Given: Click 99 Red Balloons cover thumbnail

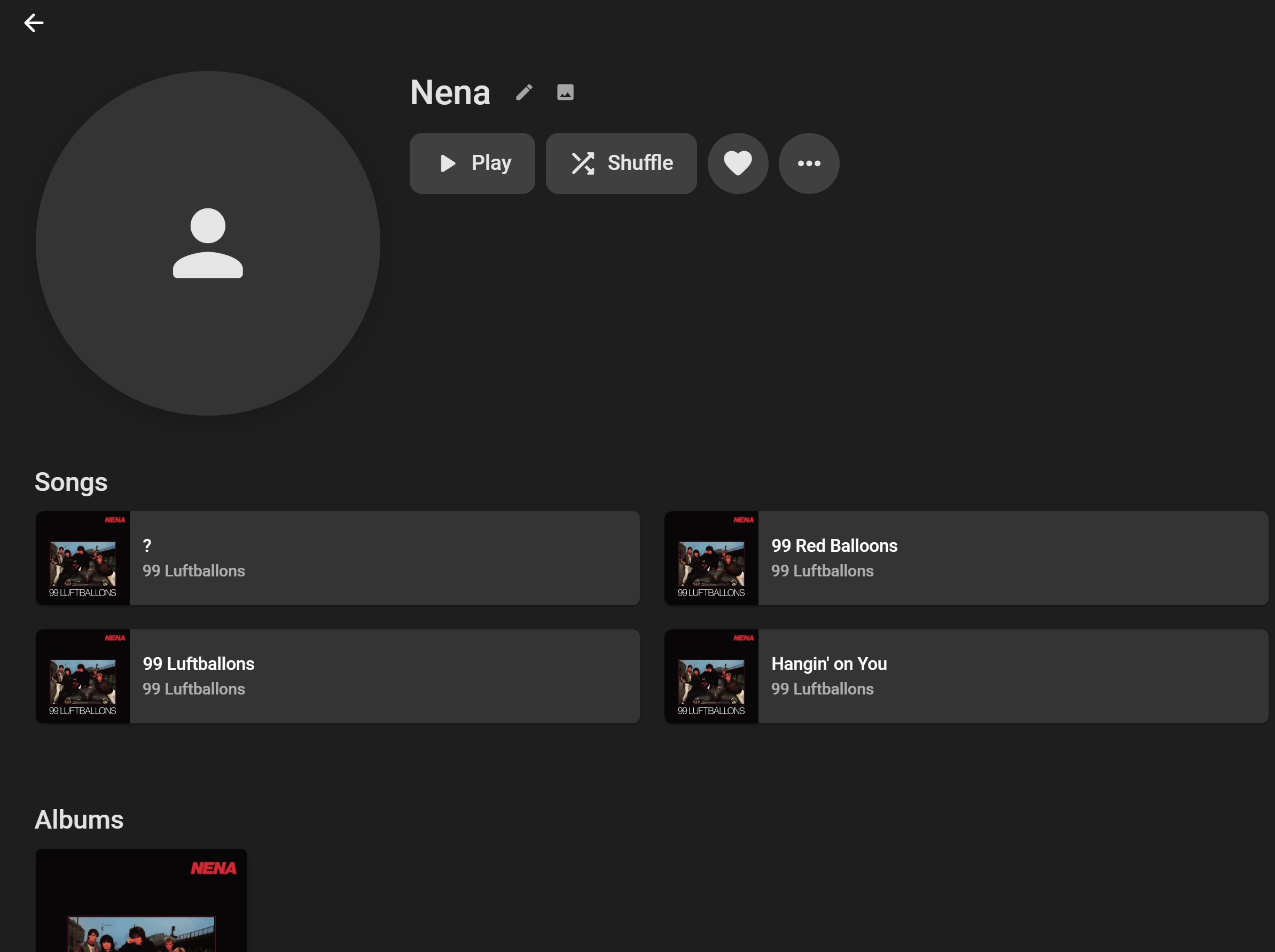Looking at the screenshot, I should tap(711, 558).
